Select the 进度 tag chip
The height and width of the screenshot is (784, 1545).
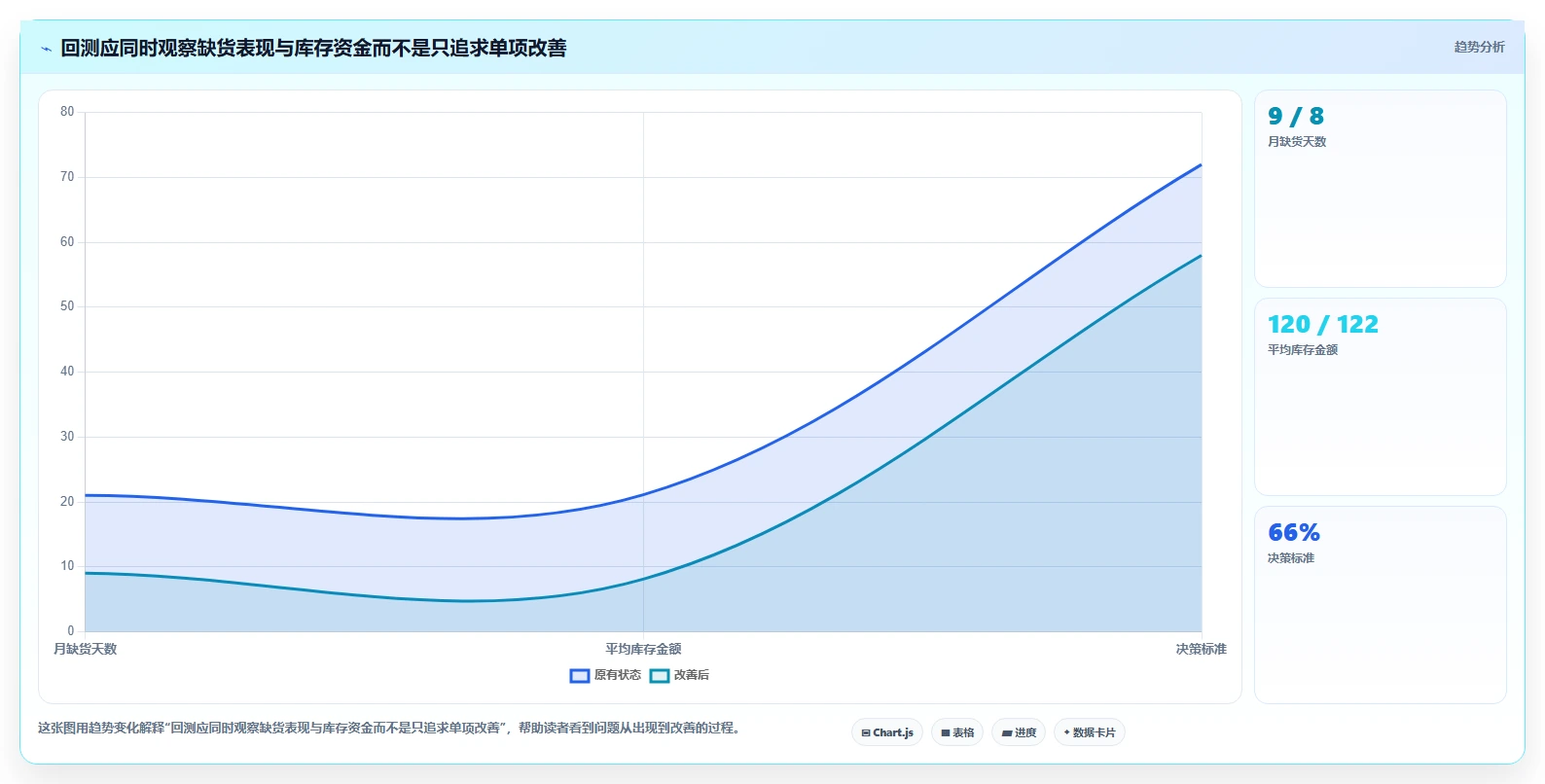pos(1019,732)
